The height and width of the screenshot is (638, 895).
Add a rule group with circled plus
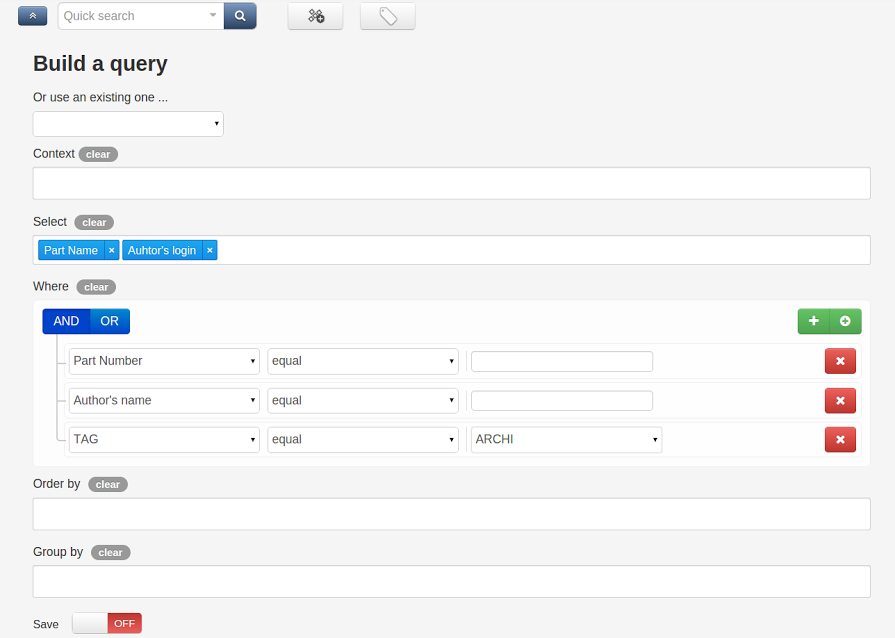tap(845, 321)
